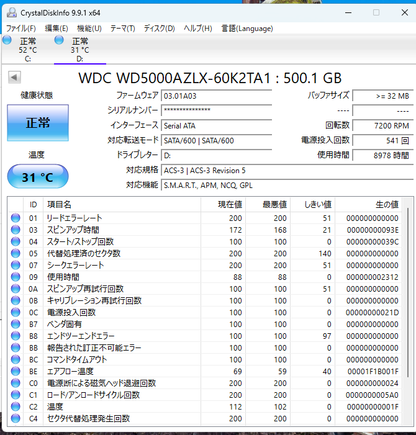This screenshot has height=435, width=416.
Task: Open the 編集(E) menu
Action: [56, 29]
